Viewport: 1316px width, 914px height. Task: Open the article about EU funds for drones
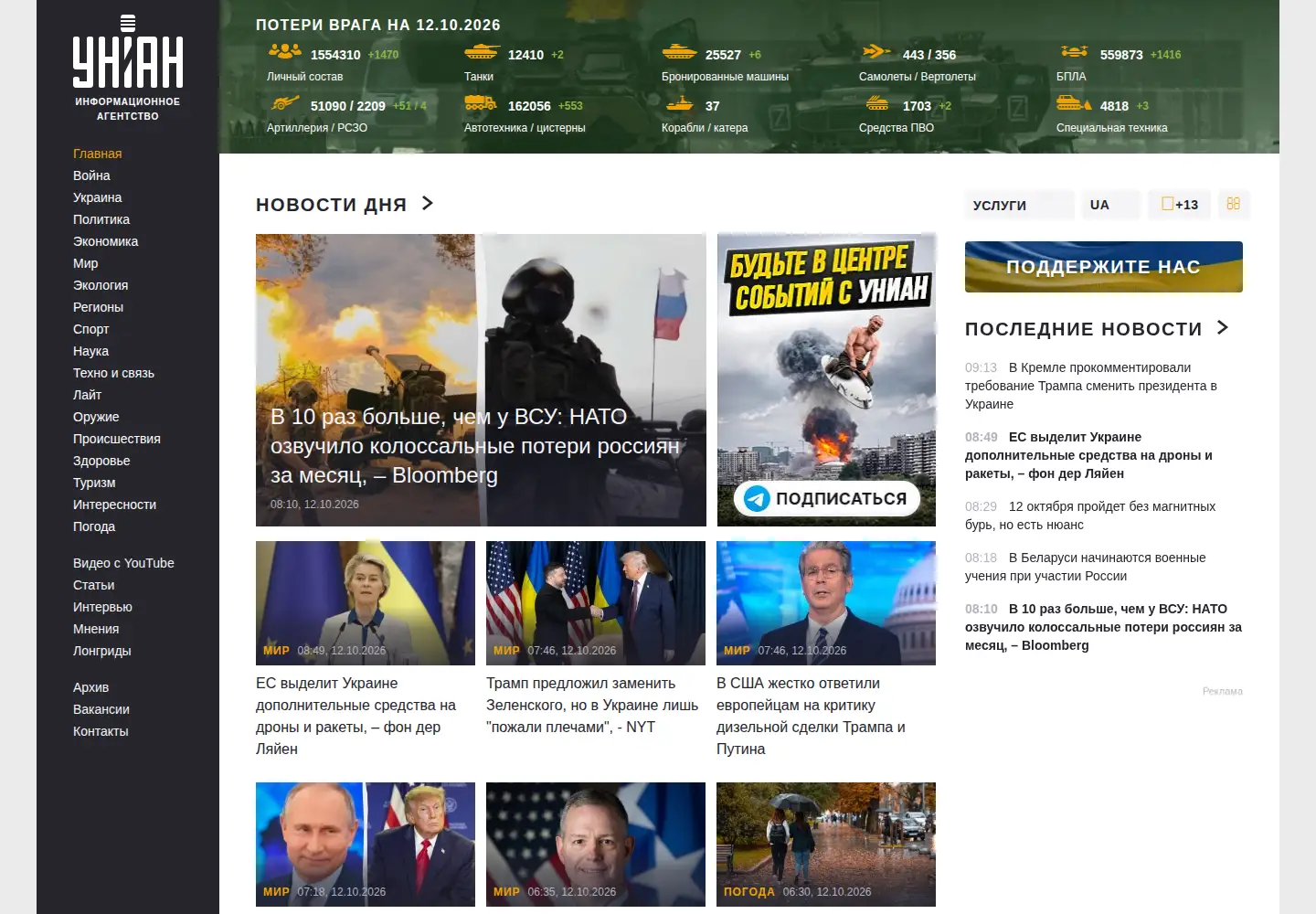(x=356, y=716)
